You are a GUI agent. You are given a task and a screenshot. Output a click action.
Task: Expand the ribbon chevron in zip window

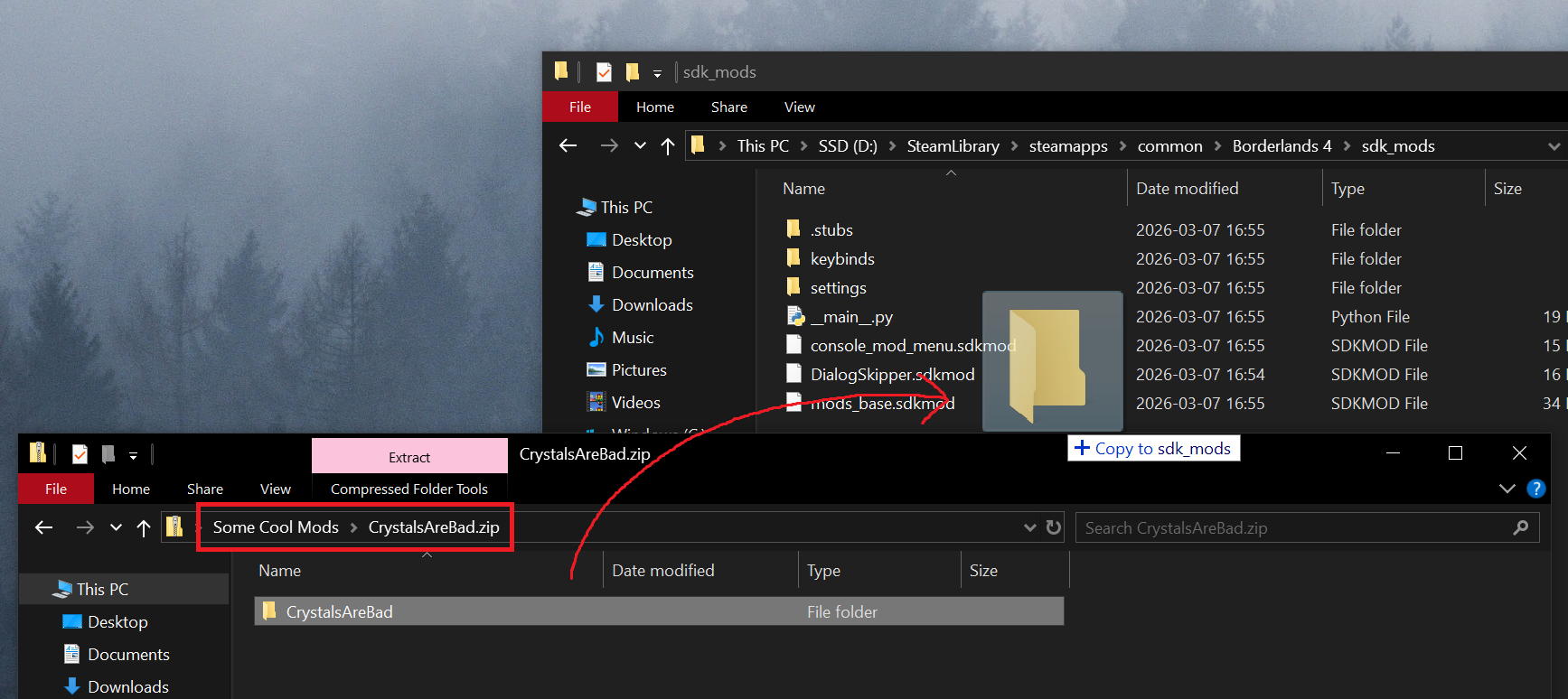click(x=1507, y=489)
